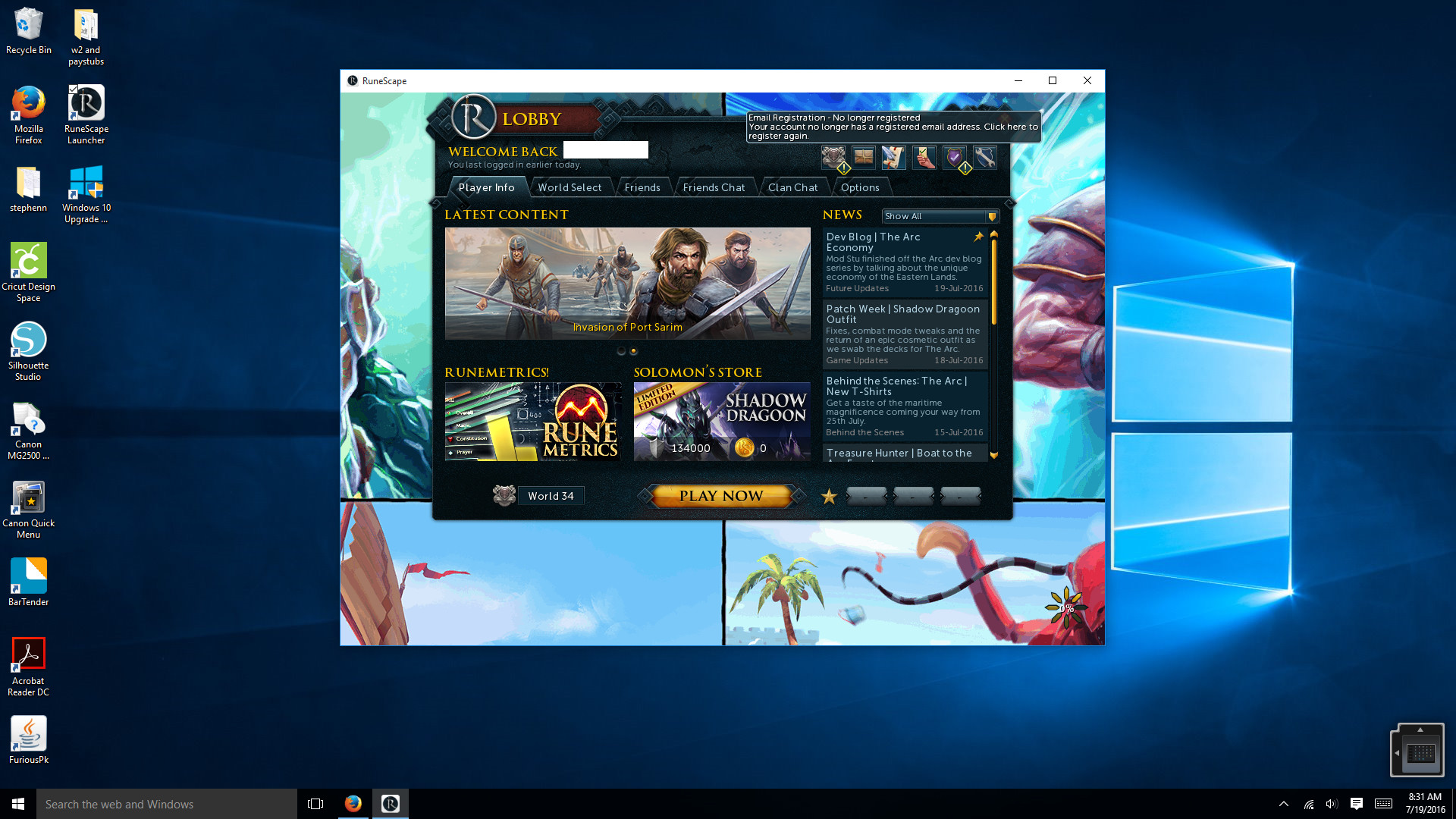Click Firefox icon in the taskbar
This screenshot has height=819, width=1456.
[x=353, y=804]
